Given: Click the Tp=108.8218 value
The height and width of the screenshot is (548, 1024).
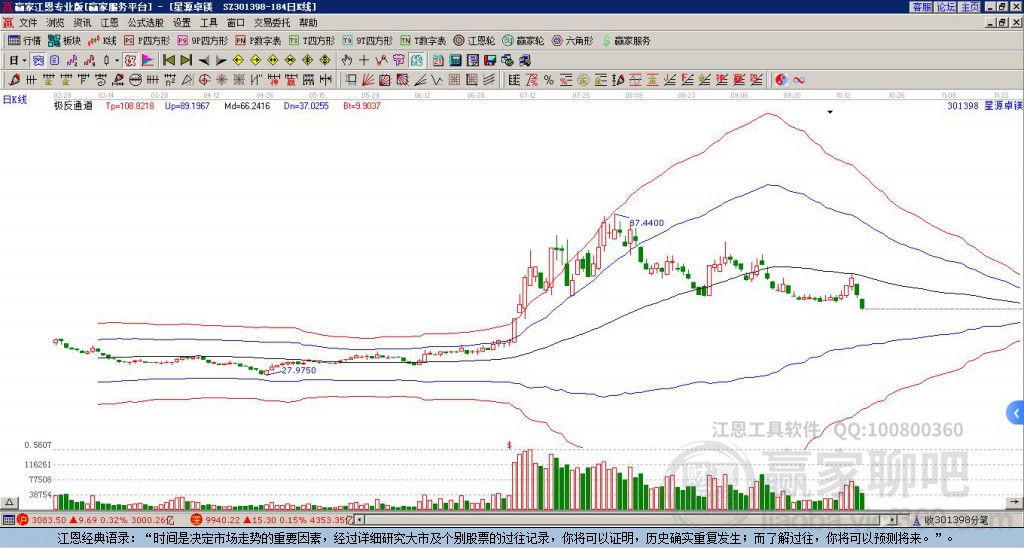Looking at the screenshot, I should click(130, 106).
